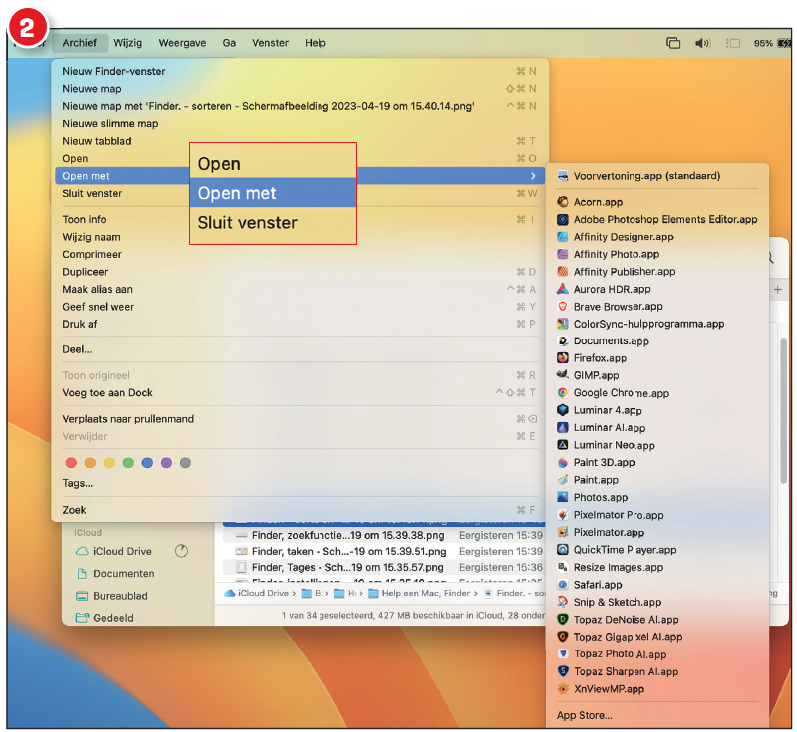
Task: Choose Comprimeer menu entry
Action: [300, 254]
